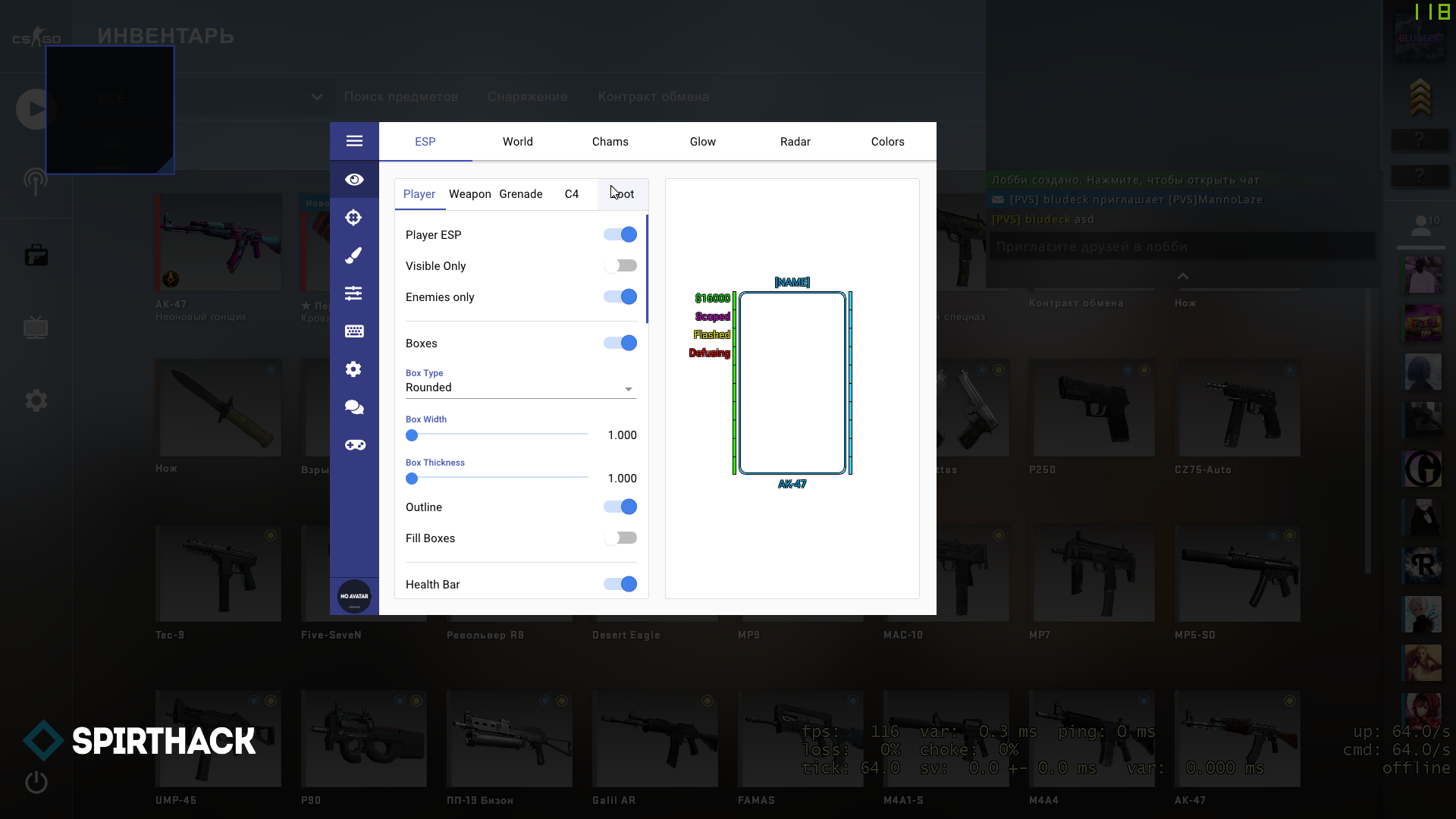This screenshot has height=819, width=1456.
Task: Click the CS:GO logo at top left
Action: [x=36, y=36]
